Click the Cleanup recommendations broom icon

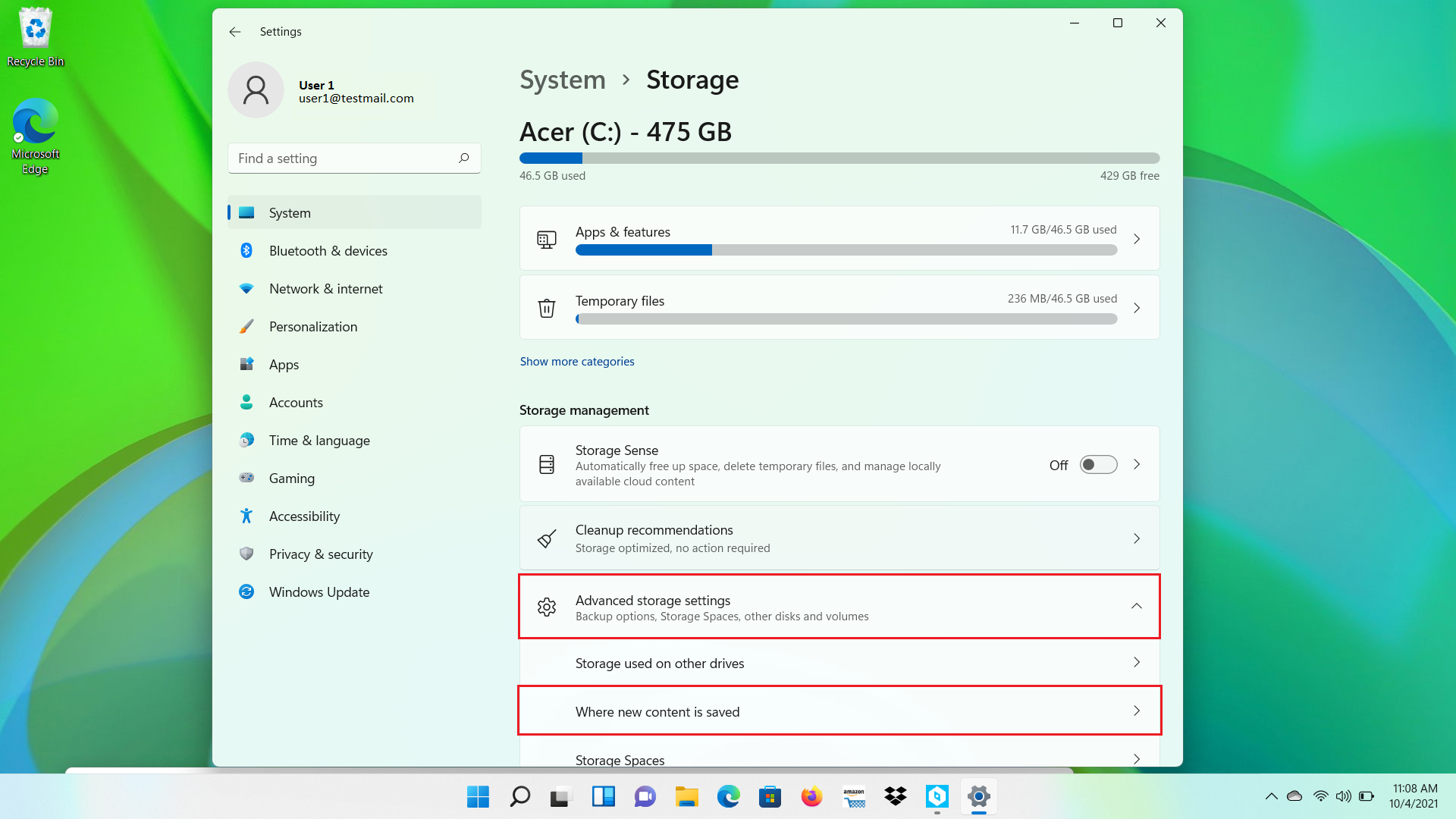(546, 538)
